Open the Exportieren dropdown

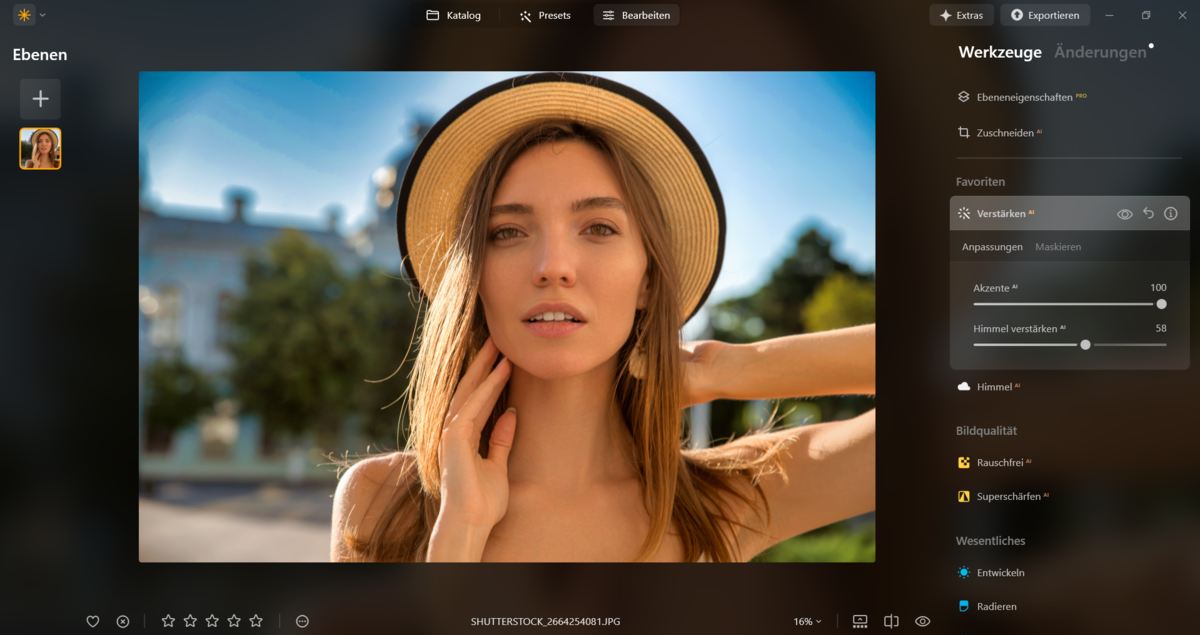(x=1044, y=15)
